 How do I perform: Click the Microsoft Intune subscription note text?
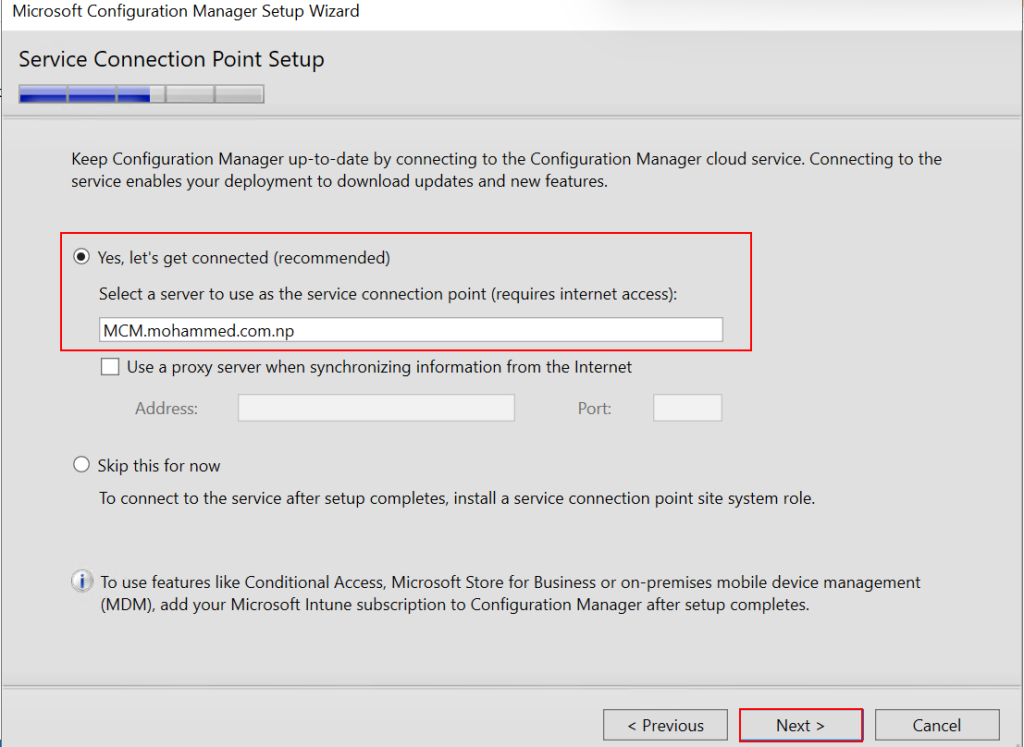510,593
